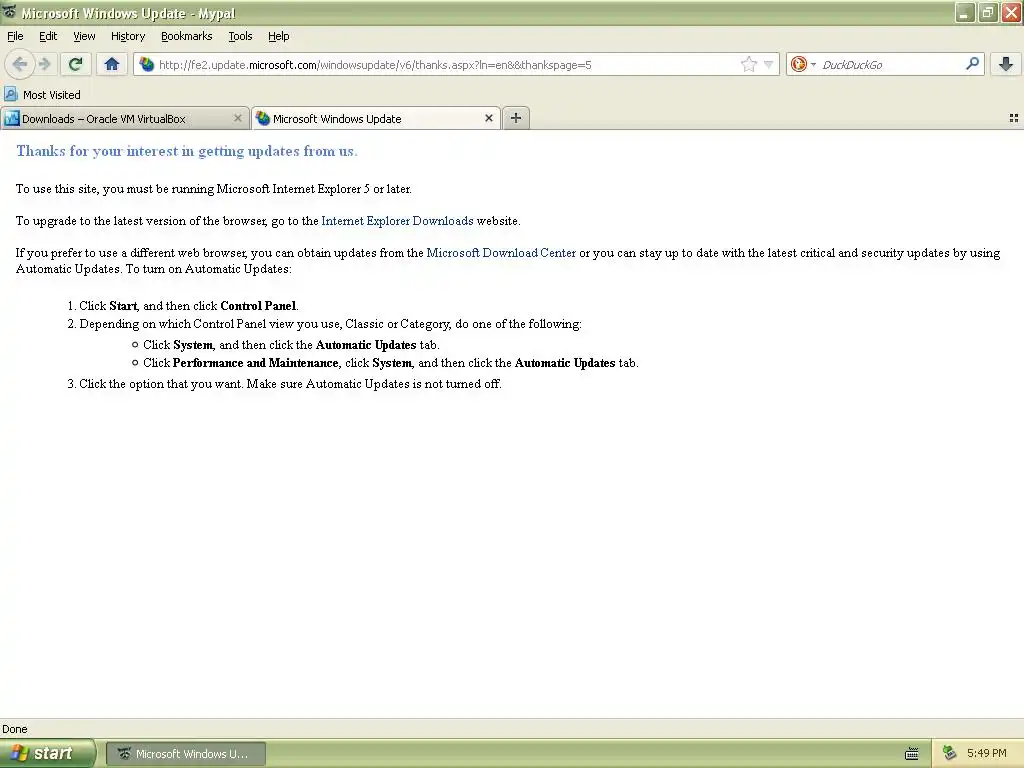Close the Downloads – Oracle VM VirtualBox tab

click(238, 118)
